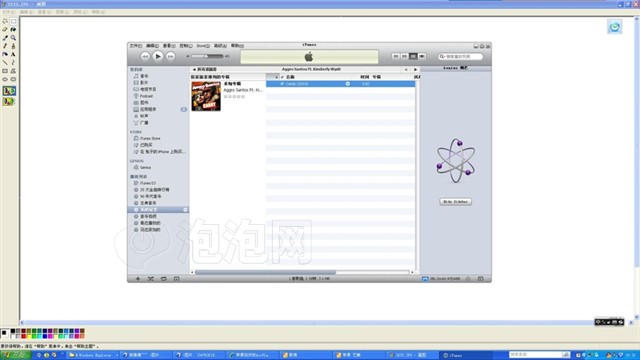Select the Text tool in Paint
The image size is (640, 360).
(13, 54)
